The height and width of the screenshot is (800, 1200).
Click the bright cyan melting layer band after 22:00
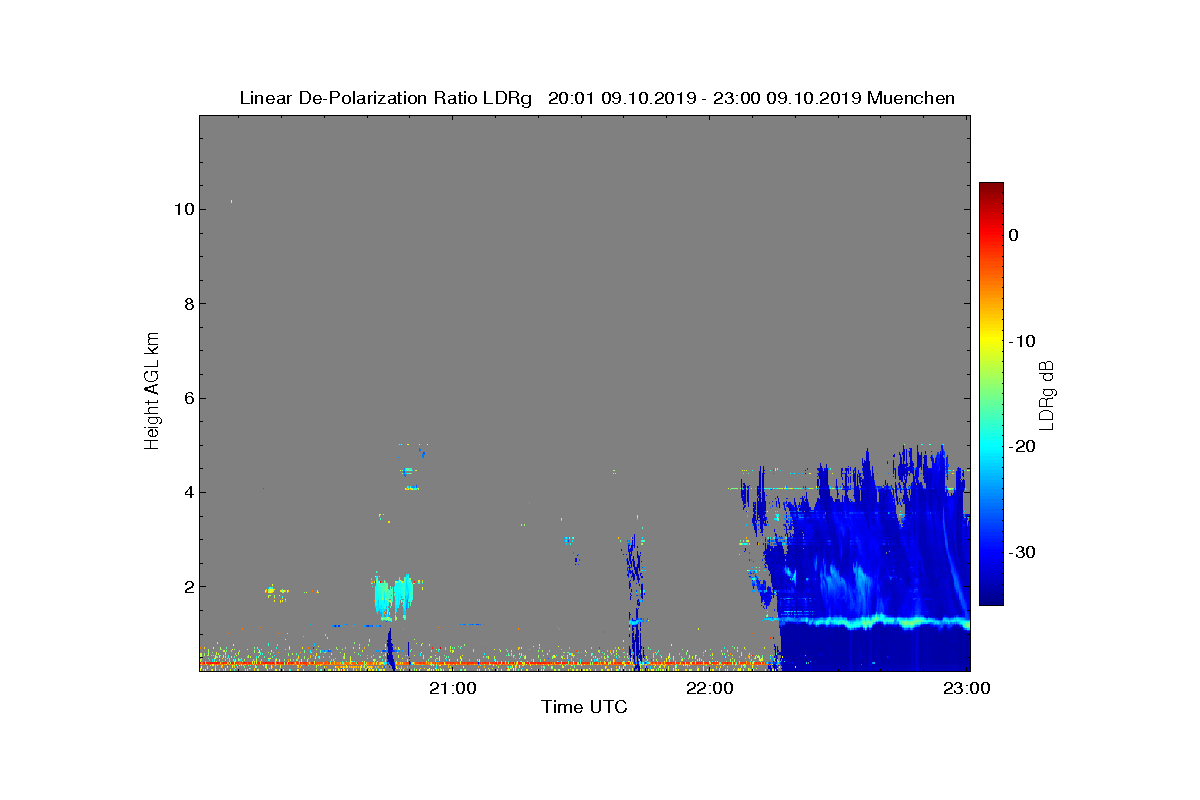[875, 622]
